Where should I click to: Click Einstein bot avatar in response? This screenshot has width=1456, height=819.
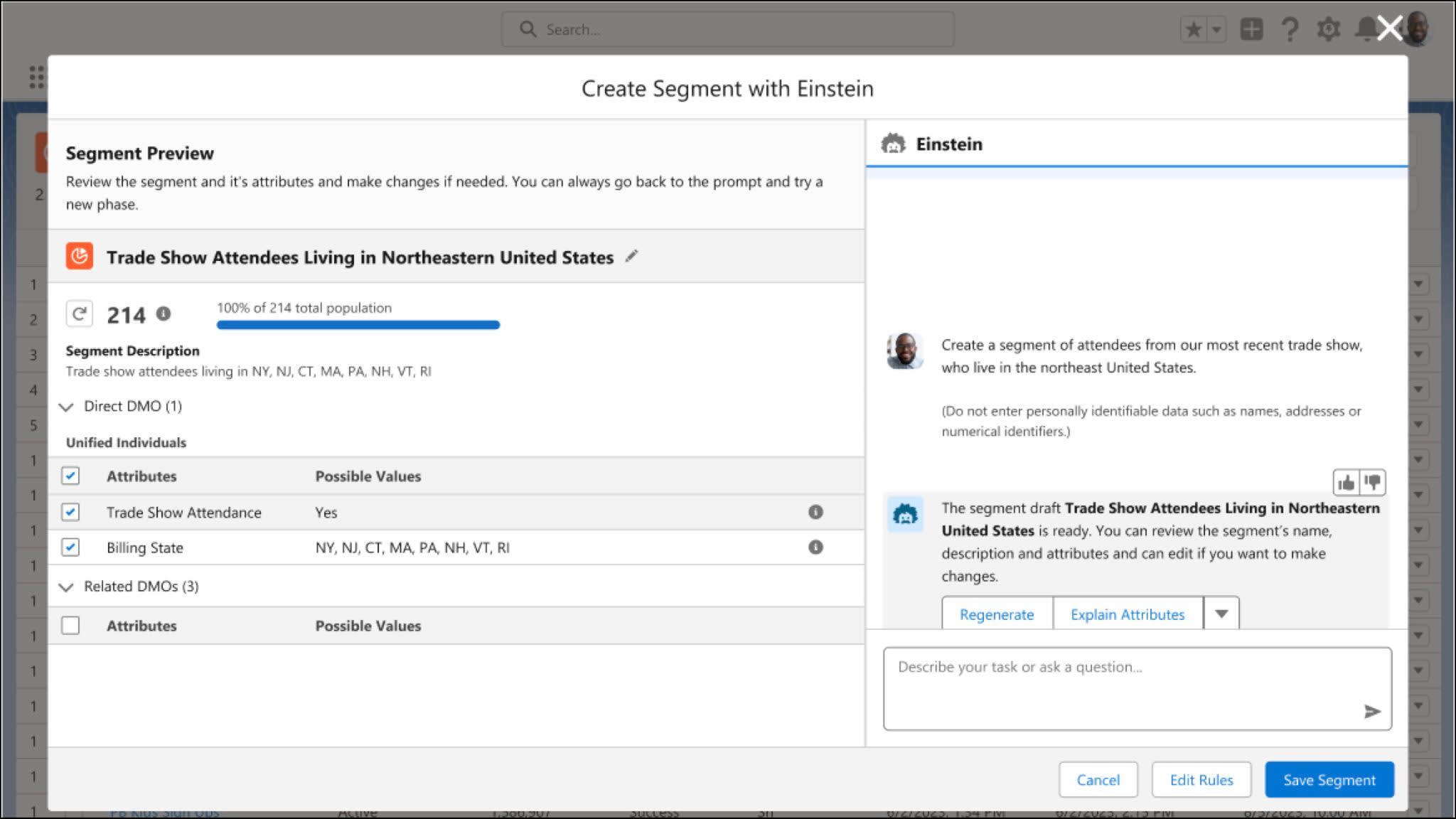[905, 514]
